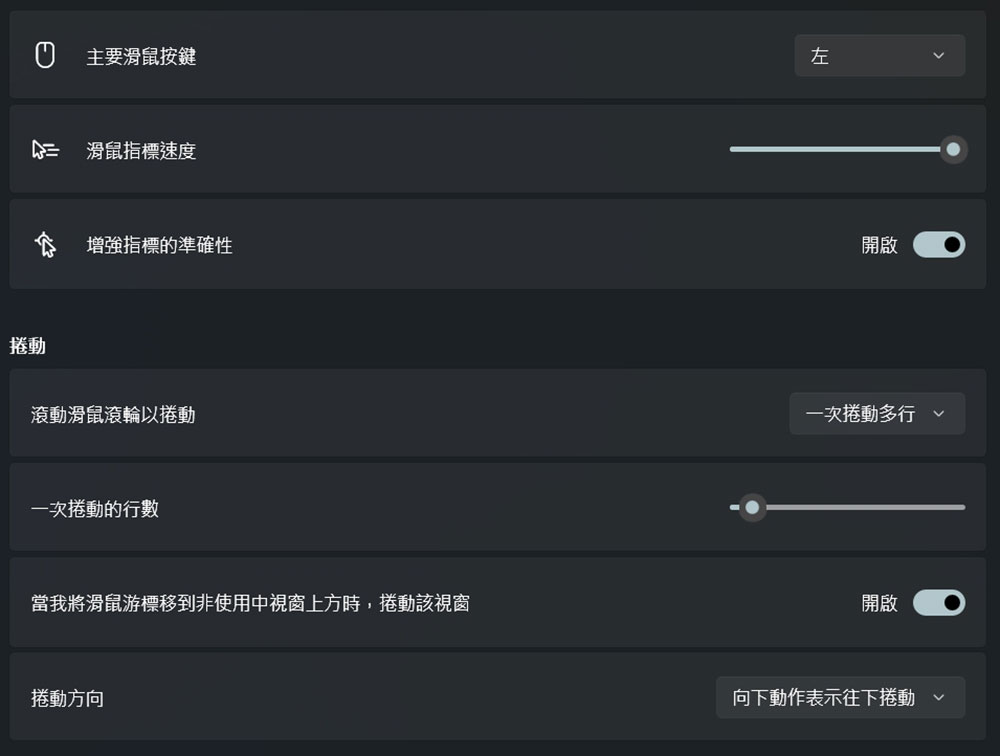Click the 一次捲動的行數 slider thumb
Image resolution: width=1000 pixels, height=756 pixels.
752,507
